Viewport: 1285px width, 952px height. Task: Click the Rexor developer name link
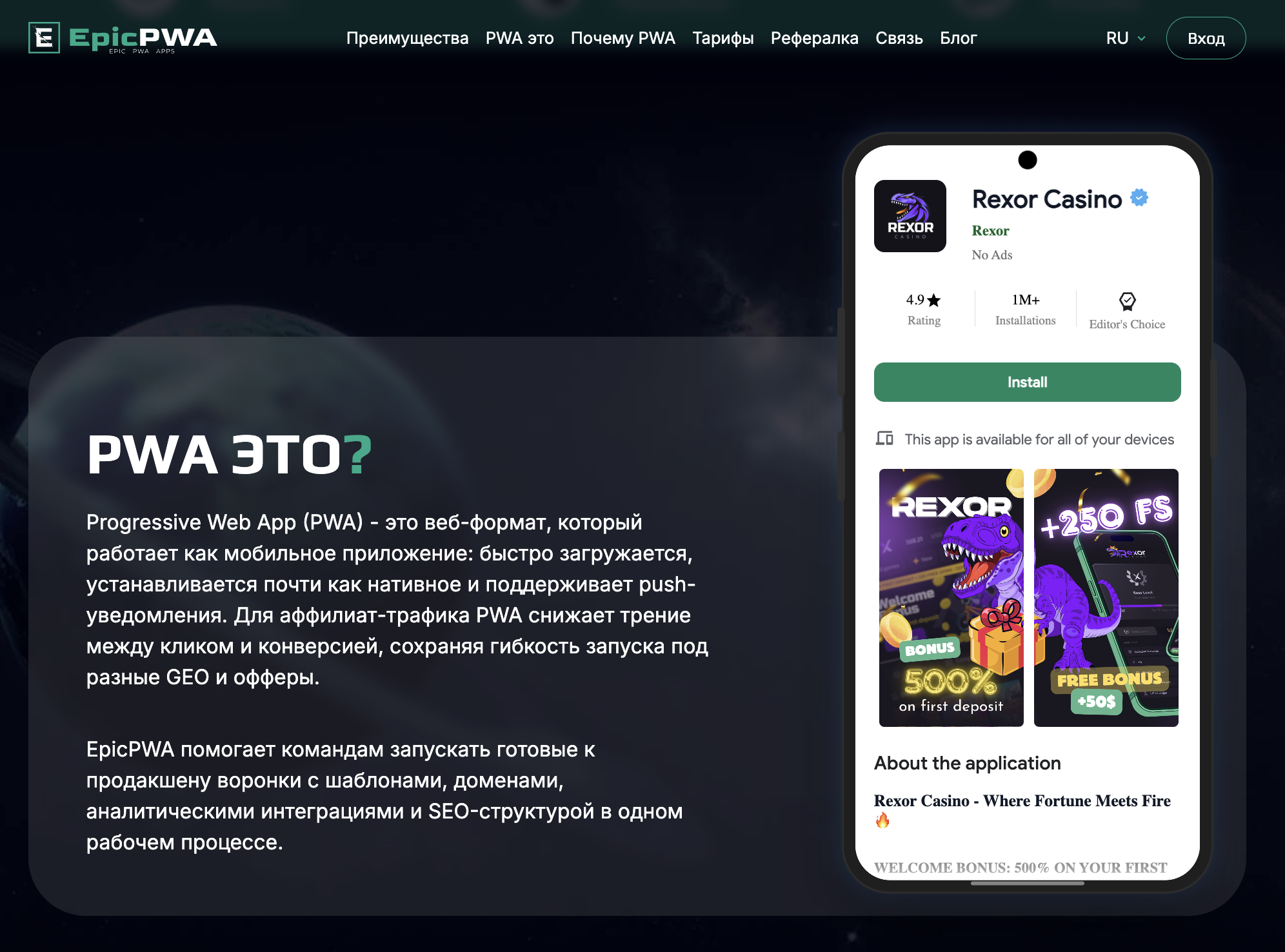coord(990,230)
